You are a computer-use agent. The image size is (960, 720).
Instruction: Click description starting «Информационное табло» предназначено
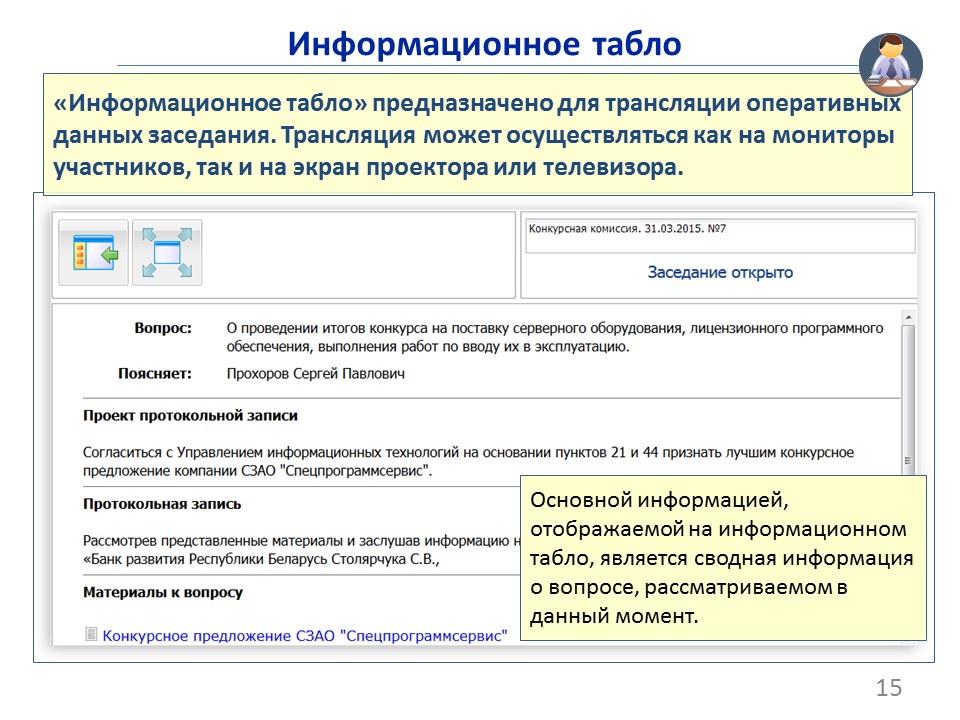[478, 135]
